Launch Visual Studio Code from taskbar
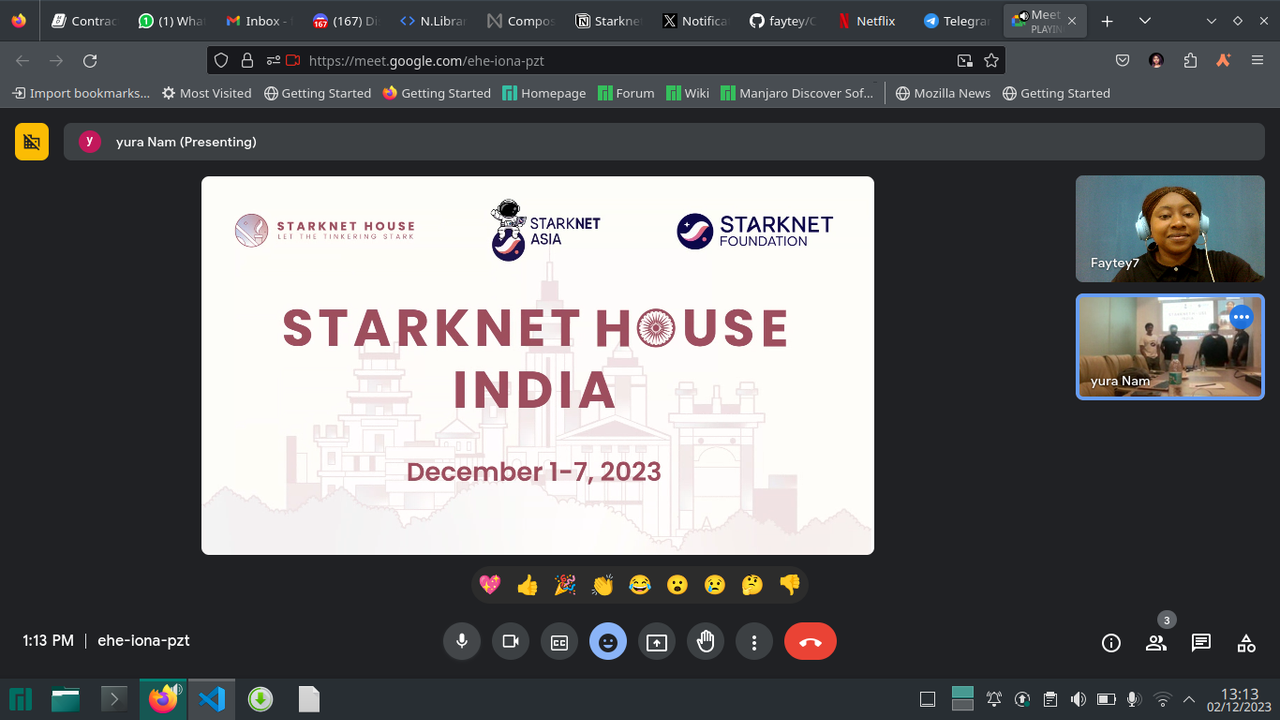Image resolution: width=1280 pixels, height=720 pixels. pos(211,699)
